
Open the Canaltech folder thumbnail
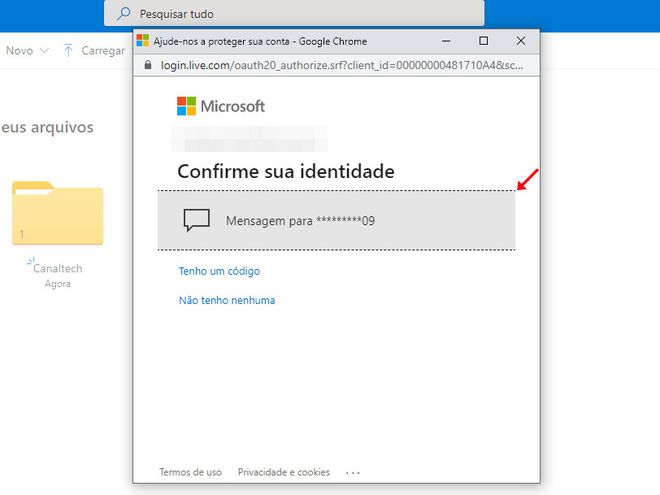[58, 213]
